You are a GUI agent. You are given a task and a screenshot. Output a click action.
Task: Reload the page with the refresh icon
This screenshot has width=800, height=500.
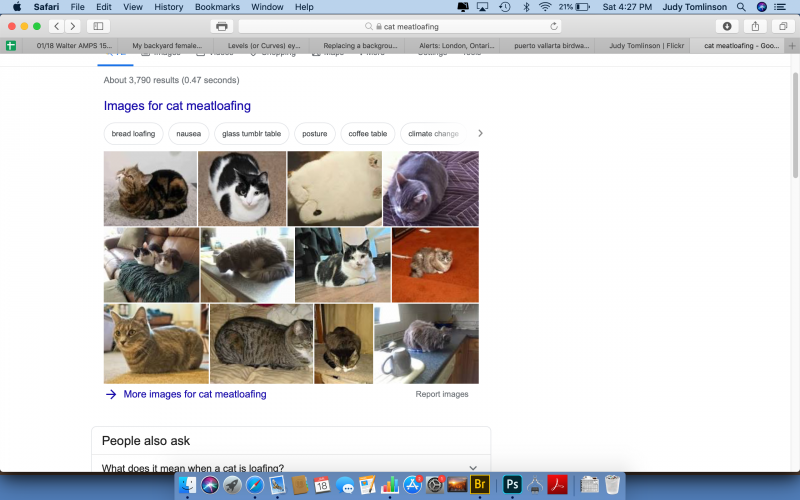point(554,26)
